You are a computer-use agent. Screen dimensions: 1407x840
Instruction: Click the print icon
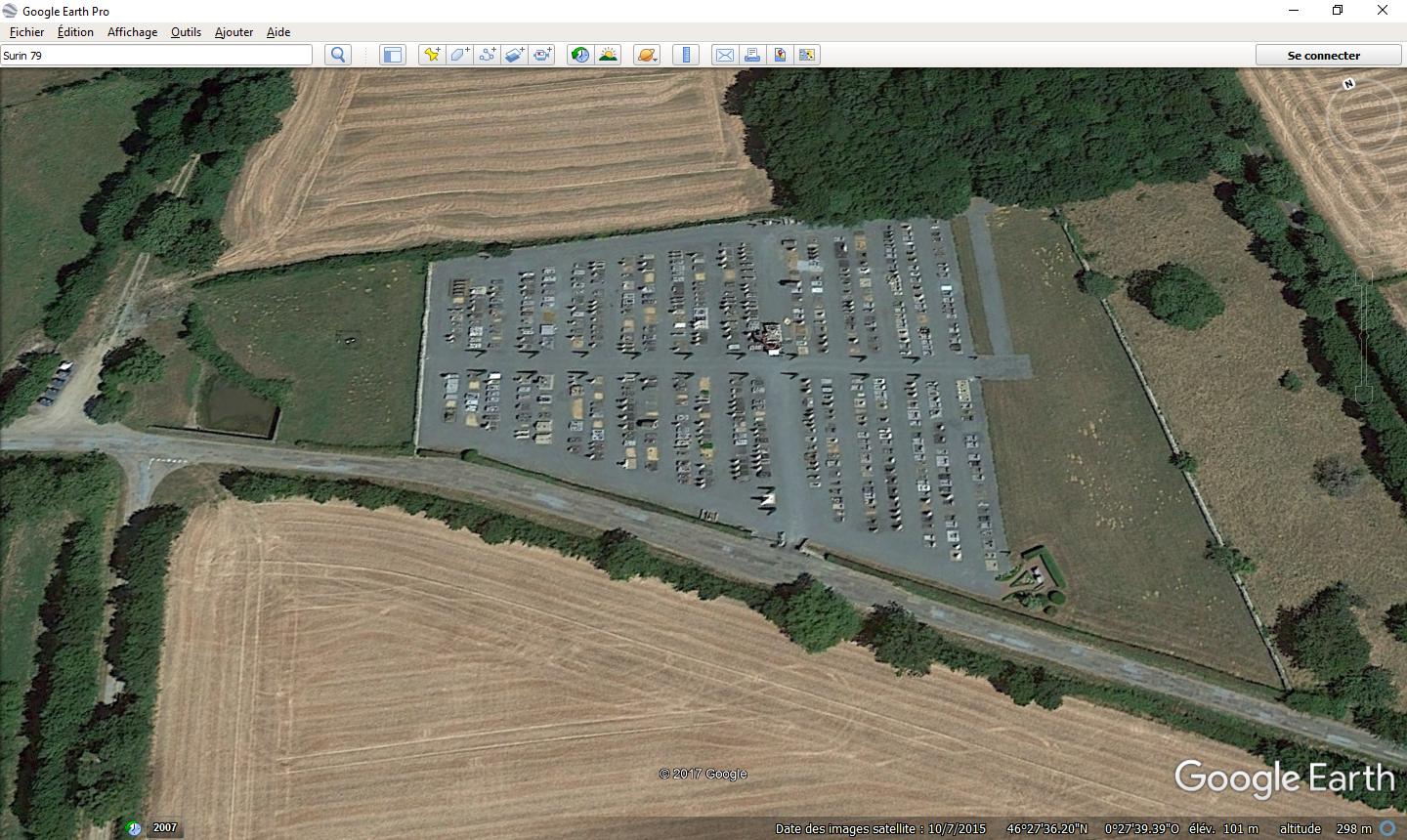(752, 55)
